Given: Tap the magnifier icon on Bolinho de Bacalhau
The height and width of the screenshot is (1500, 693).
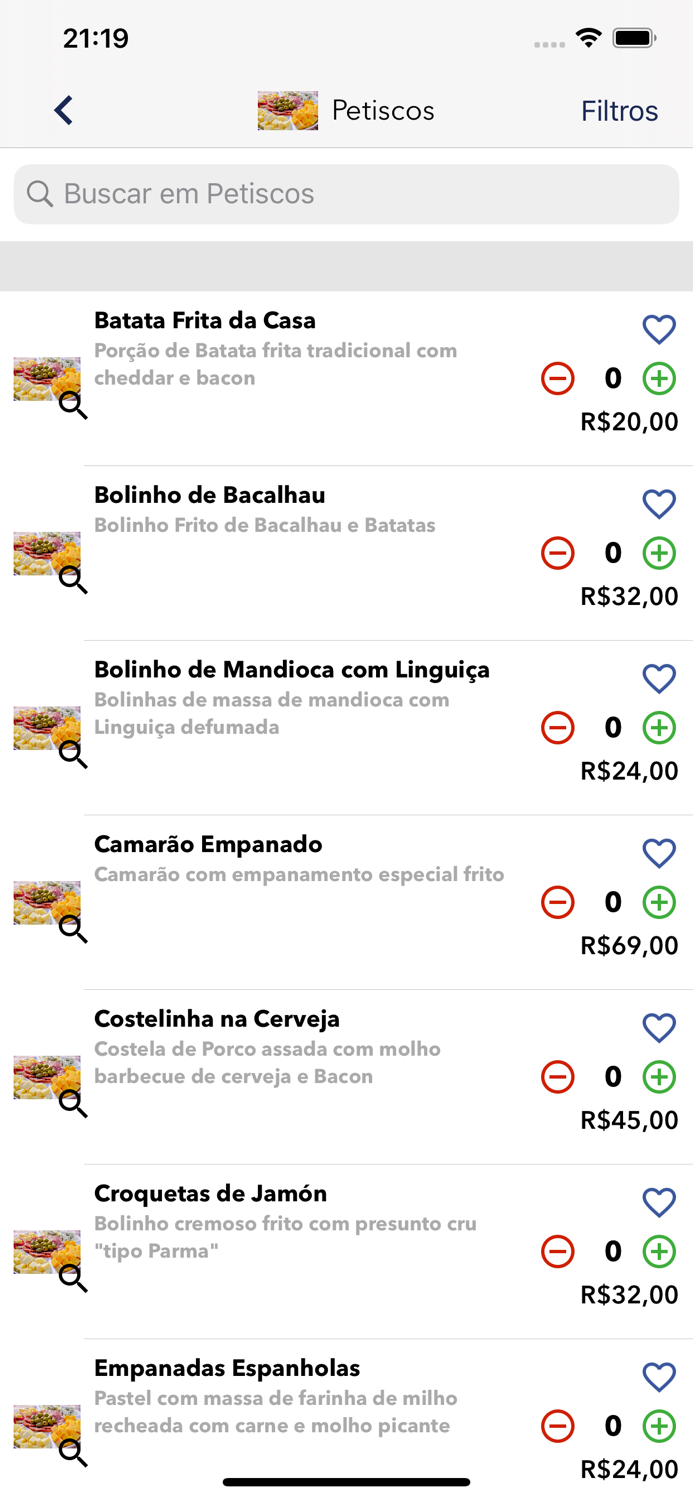Looking at the screenshot, I should [x=73, y=581].
